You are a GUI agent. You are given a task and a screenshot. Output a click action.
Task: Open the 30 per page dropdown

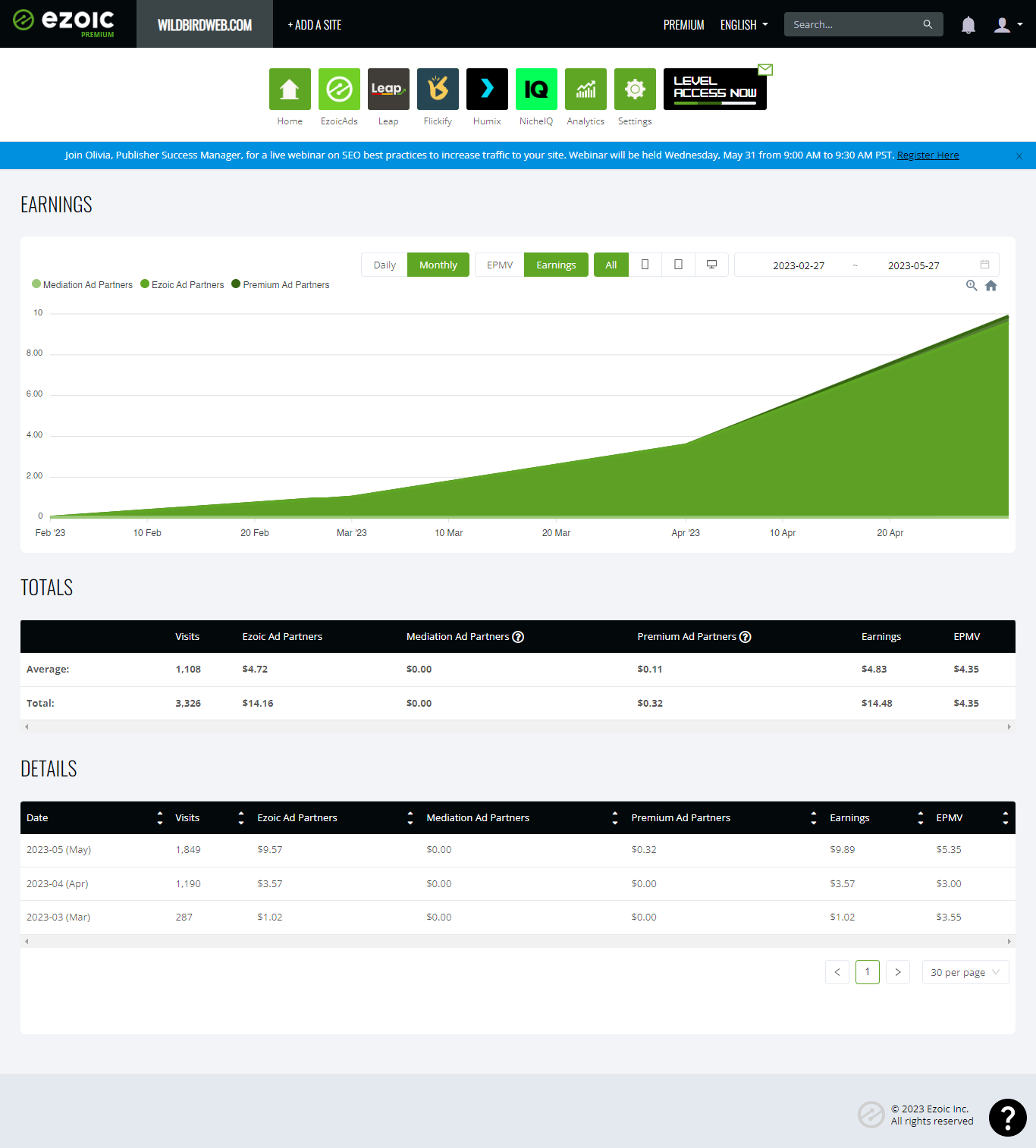(965, 972)
